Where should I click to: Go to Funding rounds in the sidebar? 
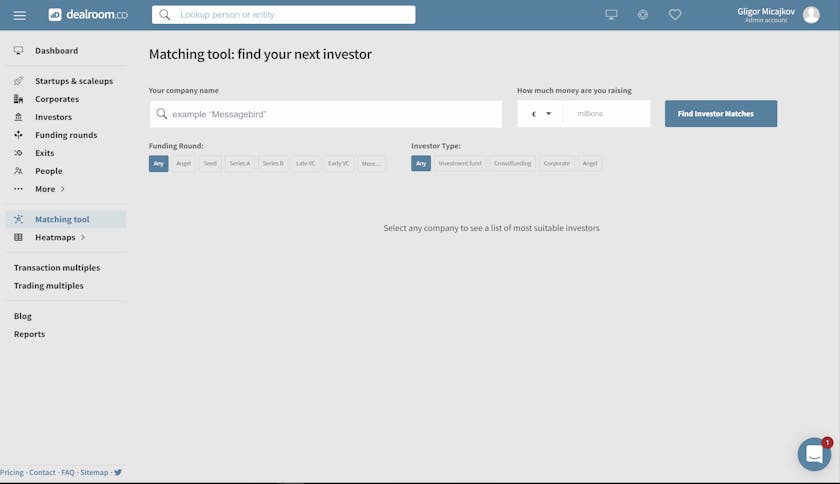(66, 135)
